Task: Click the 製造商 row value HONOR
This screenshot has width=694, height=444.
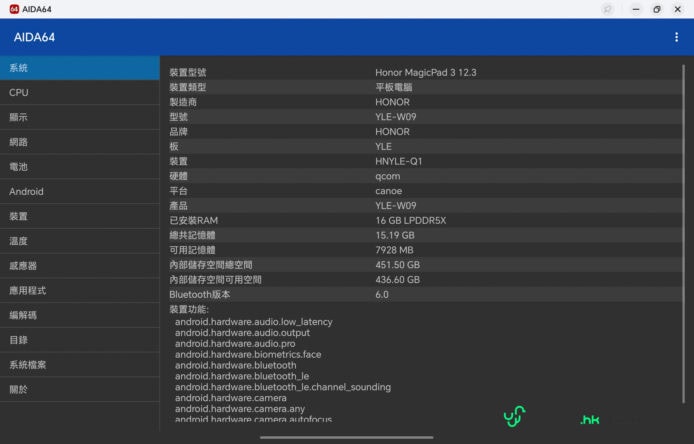Action: (392, 102)
